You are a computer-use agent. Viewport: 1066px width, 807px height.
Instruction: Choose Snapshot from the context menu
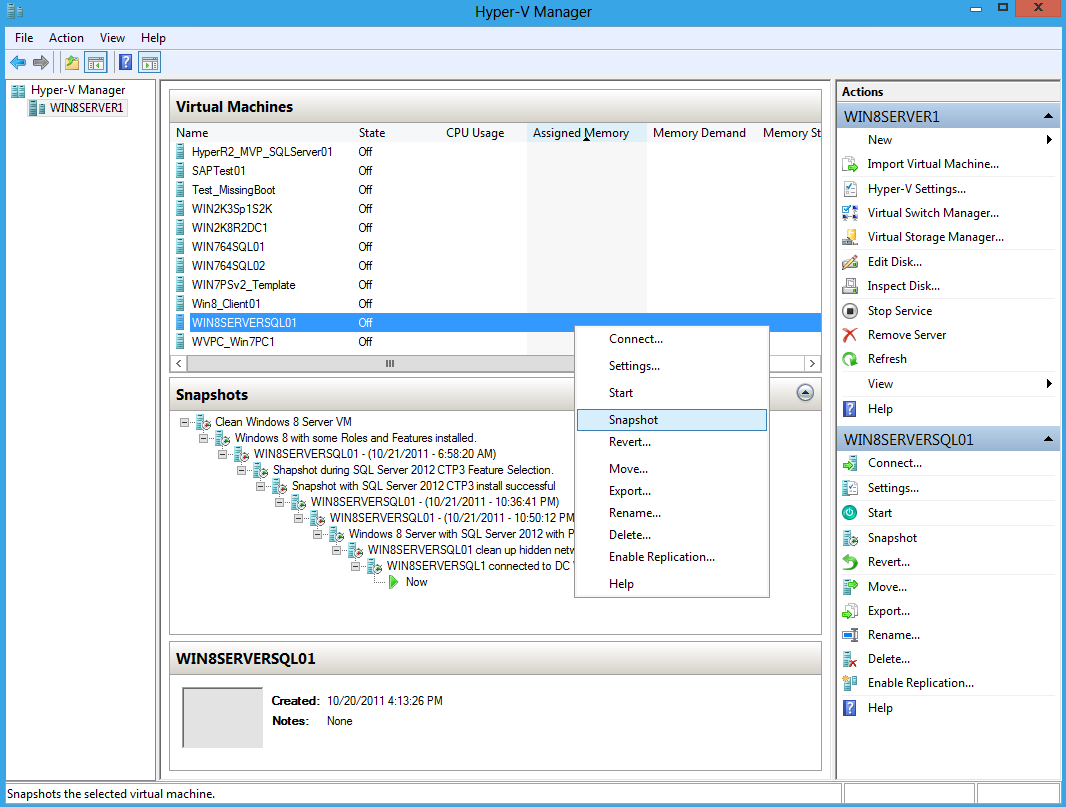click(x=672, y=420)
